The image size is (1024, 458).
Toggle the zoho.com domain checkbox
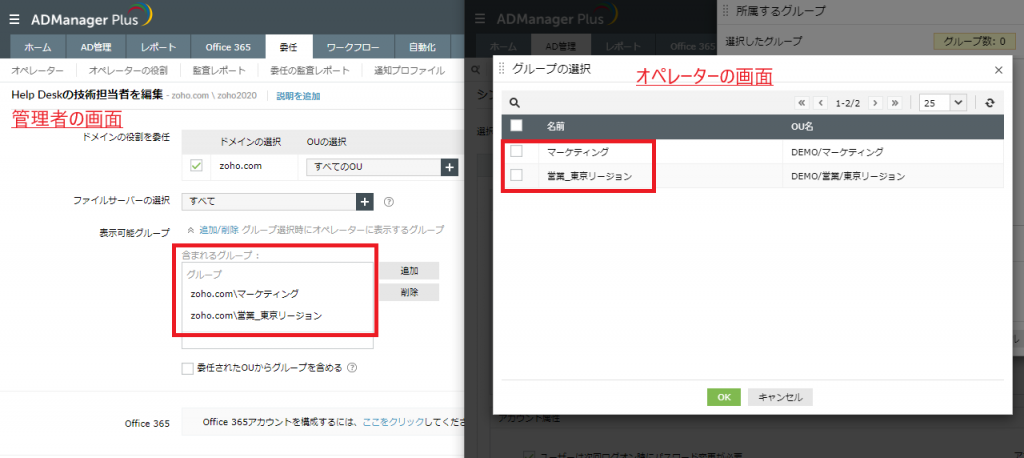[x=197, y=166]
